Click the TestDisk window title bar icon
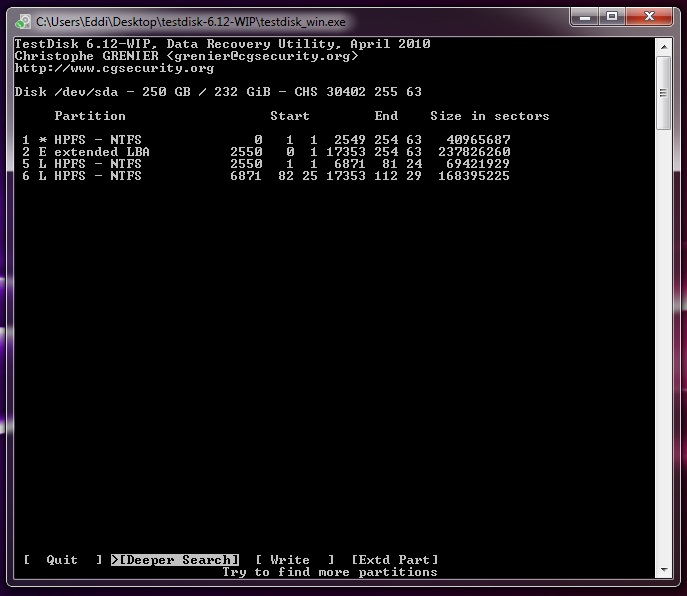The image size is (687, 596). click(23, 22)
